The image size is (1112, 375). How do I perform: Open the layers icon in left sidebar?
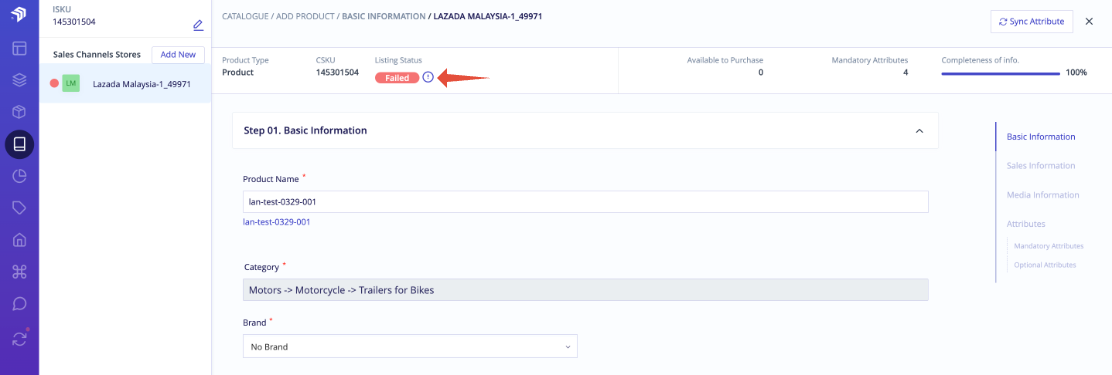(x=19, y=80)
